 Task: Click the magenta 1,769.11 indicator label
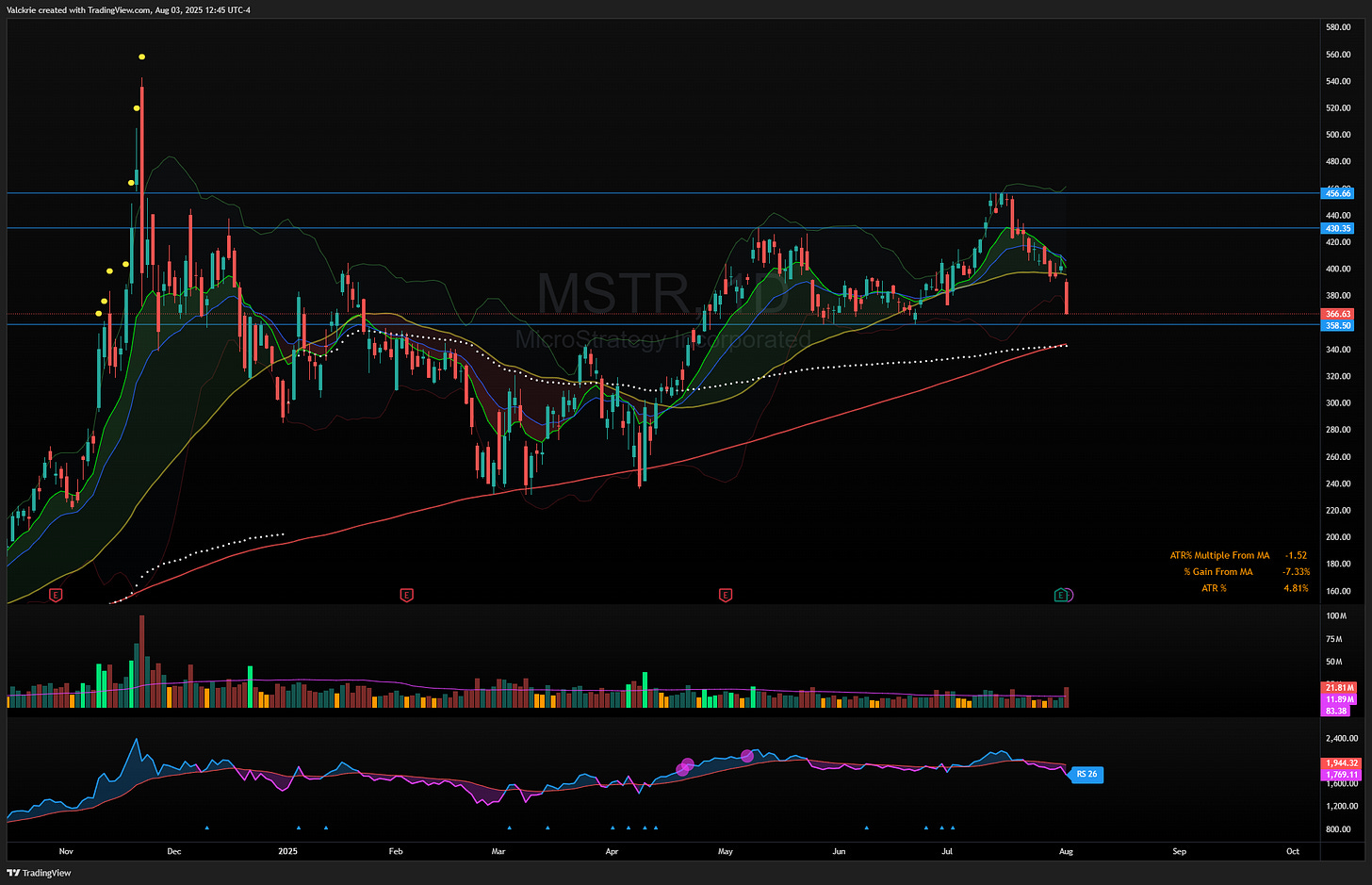coord(1342,775)
